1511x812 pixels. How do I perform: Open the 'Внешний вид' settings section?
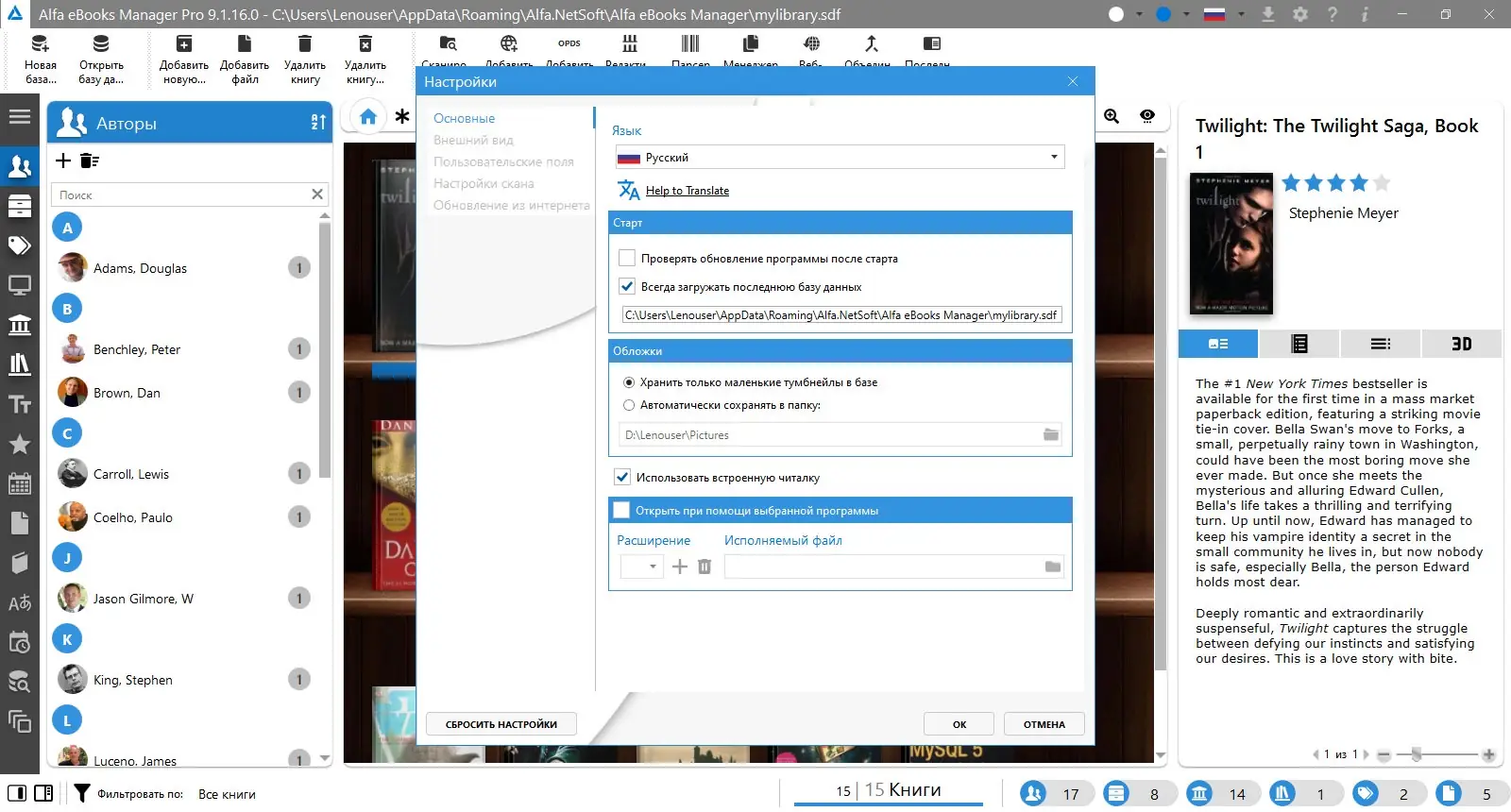[x=473, y=140]
